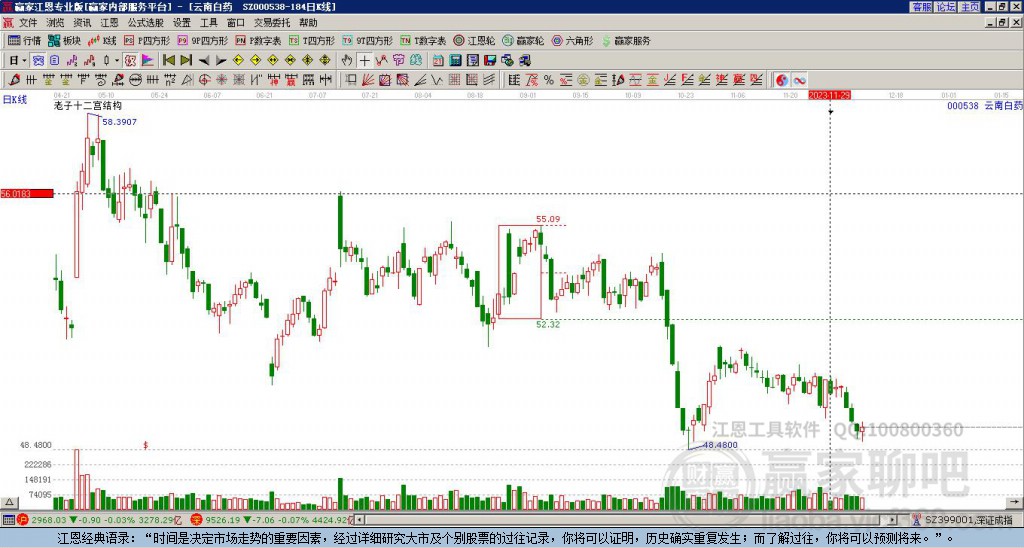Select the hand pan tool
Image resolution: width=1024 pixels, height=548 pixels.
(347, 60)
